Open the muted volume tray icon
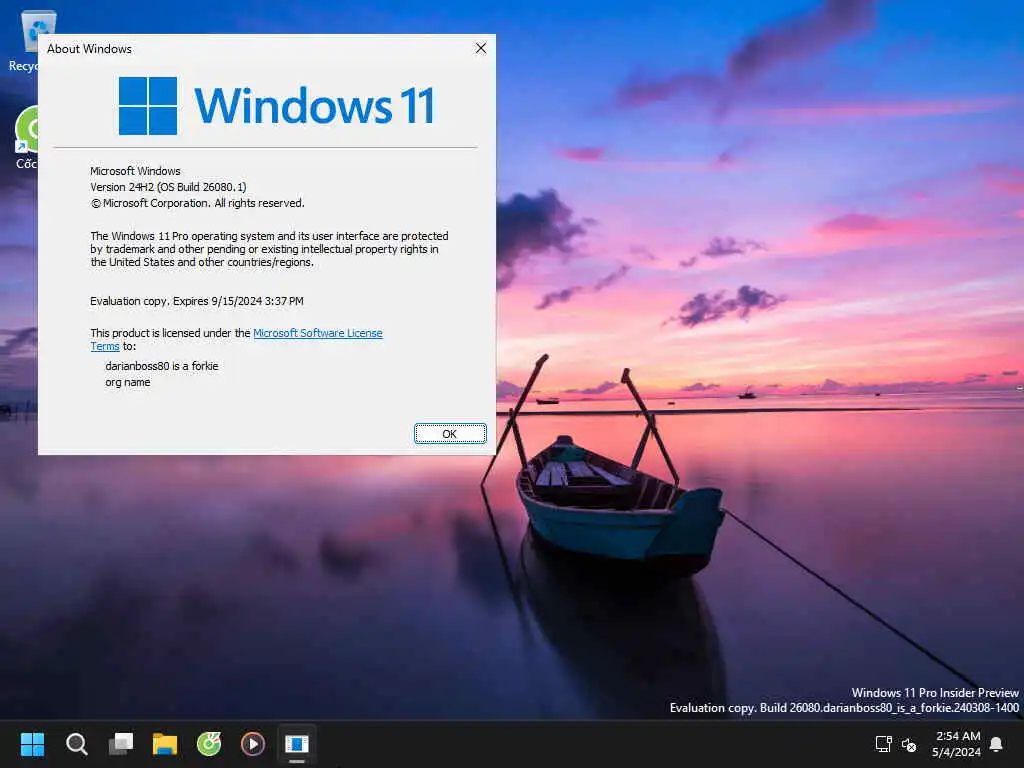1024x768 pixels. pos(909,744)
